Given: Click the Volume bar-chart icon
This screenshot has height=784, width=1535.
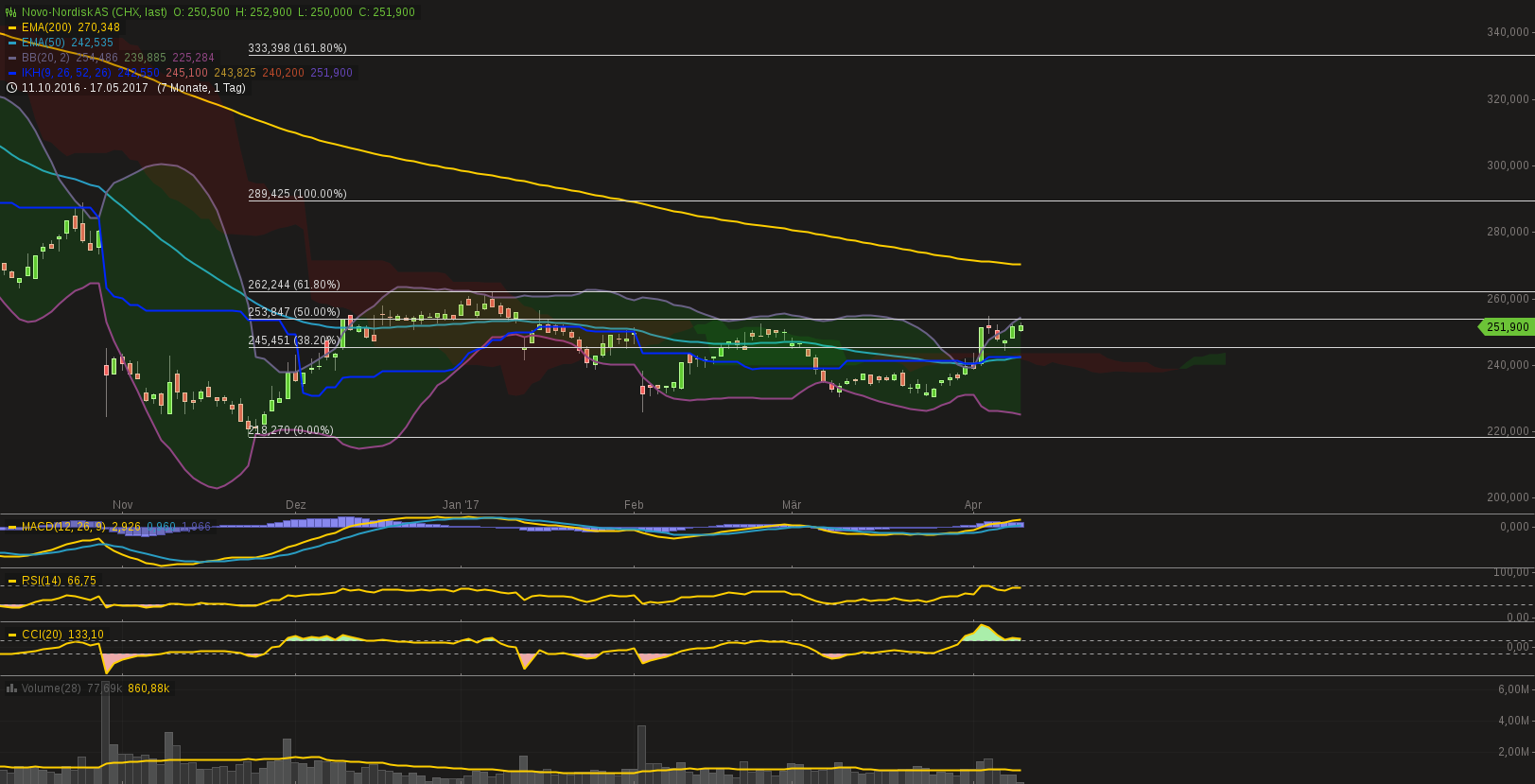Looking at the screenshot, I should coord(11,688).
